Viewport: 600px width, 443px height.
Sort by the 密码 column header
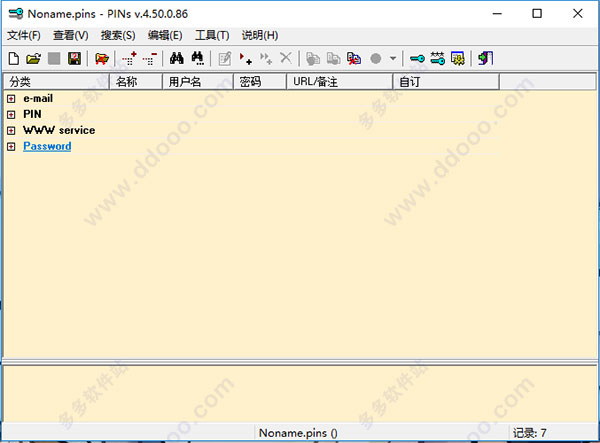click(260, 82)
